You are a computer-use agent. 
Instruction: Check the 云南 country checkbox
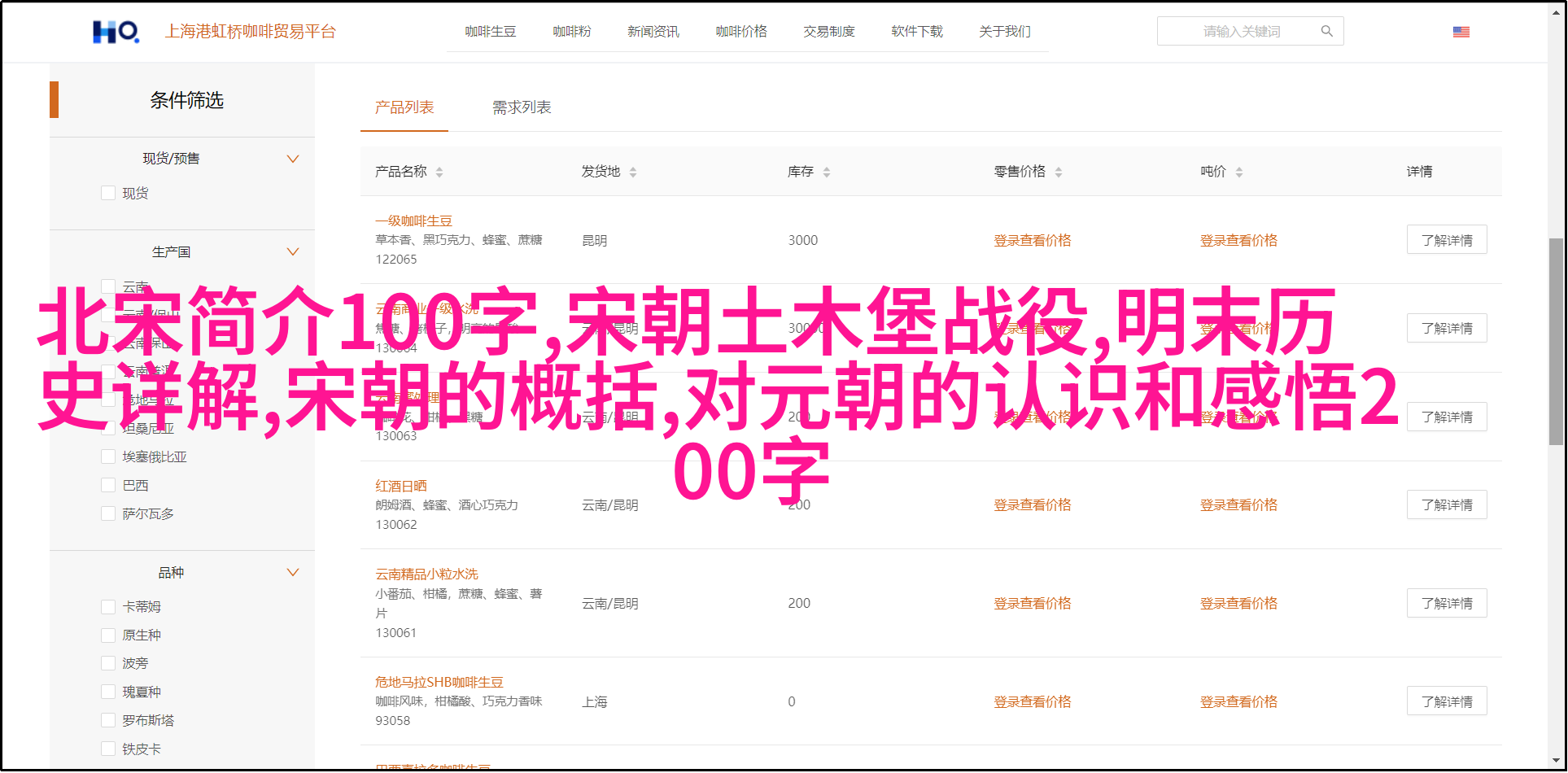[108, 286]
